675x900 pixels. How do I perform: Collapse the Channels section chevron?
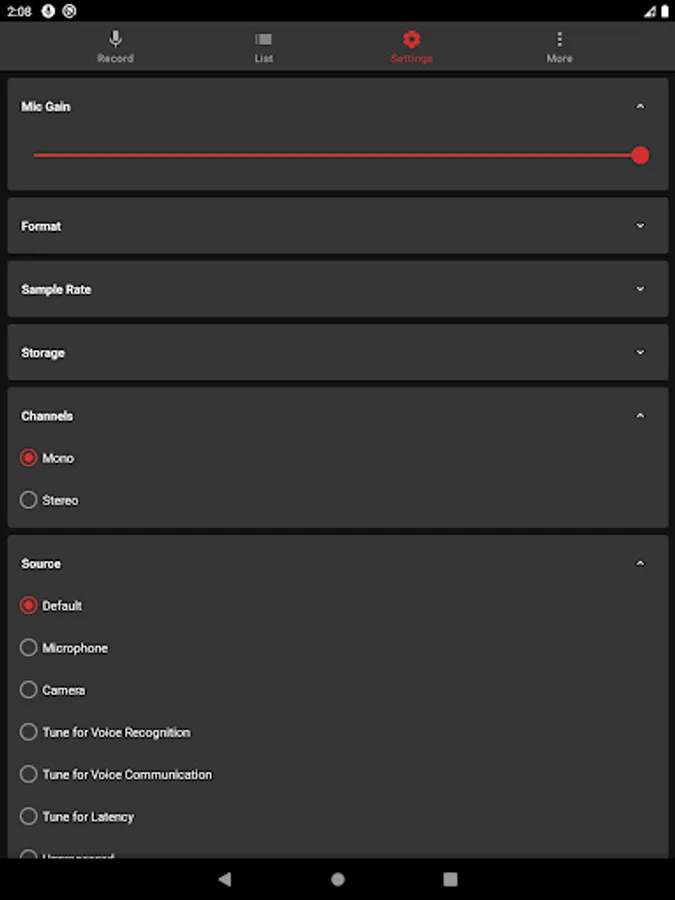(641, 416)
